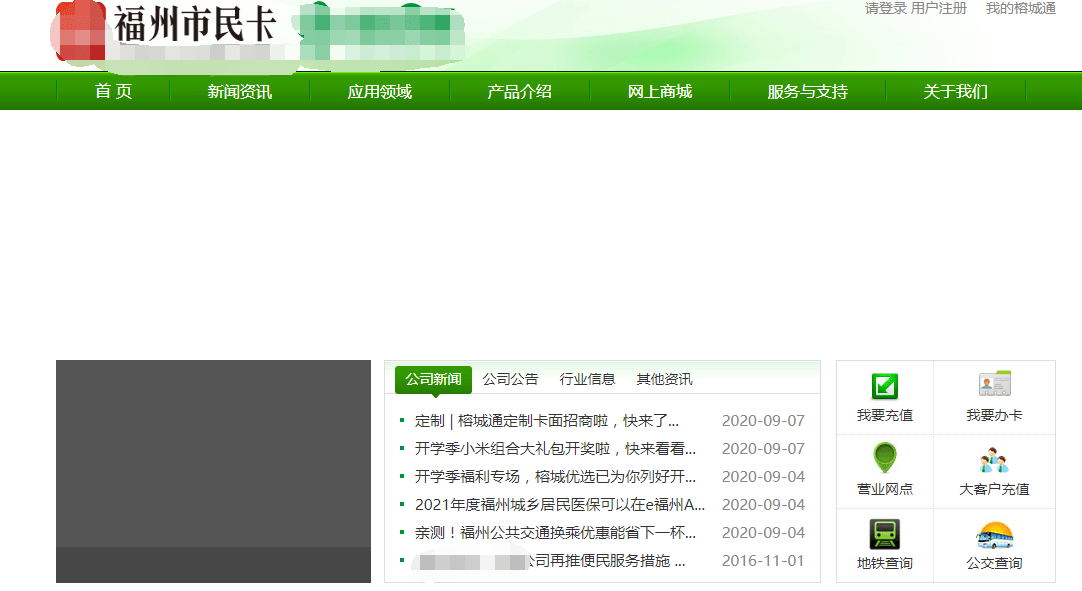The width and height of the screenshot is (1082, 591).
Task: Open the 地铁查询 subway train icon
Action: pos(884,534)
